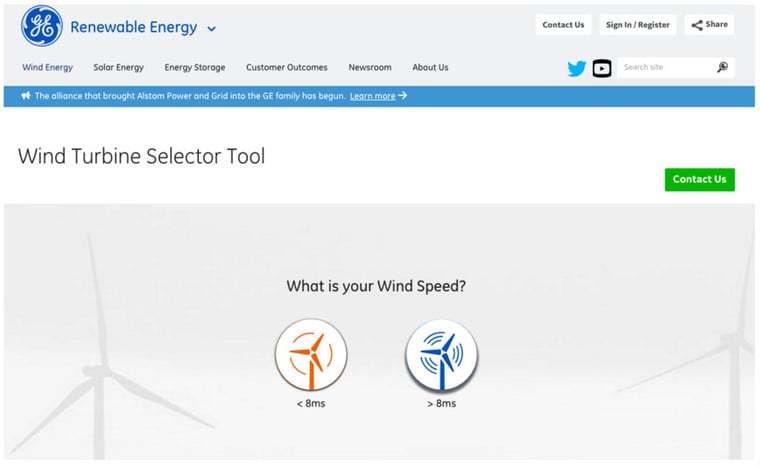This screenshot has width=760, height=467.
Task: Open the About Us menu
Action: (430, 68)
